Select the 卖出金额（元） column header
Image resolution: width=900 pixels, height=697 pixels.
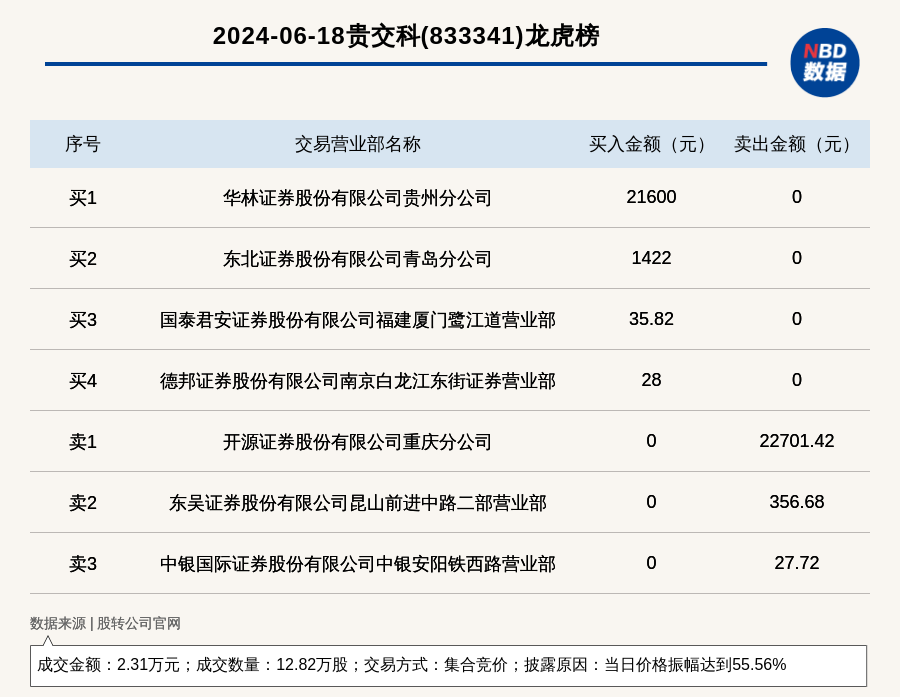tap(797, 144)
